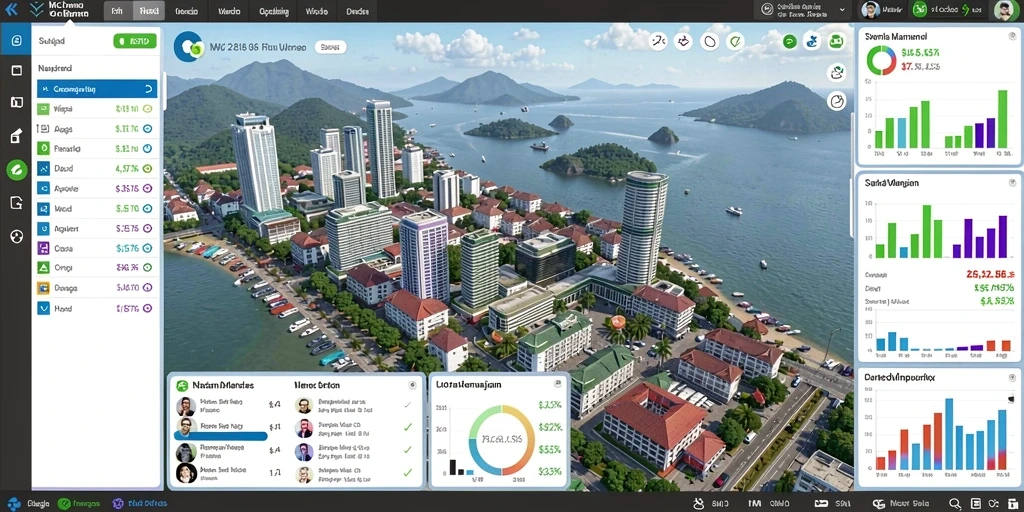
Task: Expand options on top-right chart panel
Action: click(x=1011, y=37)
